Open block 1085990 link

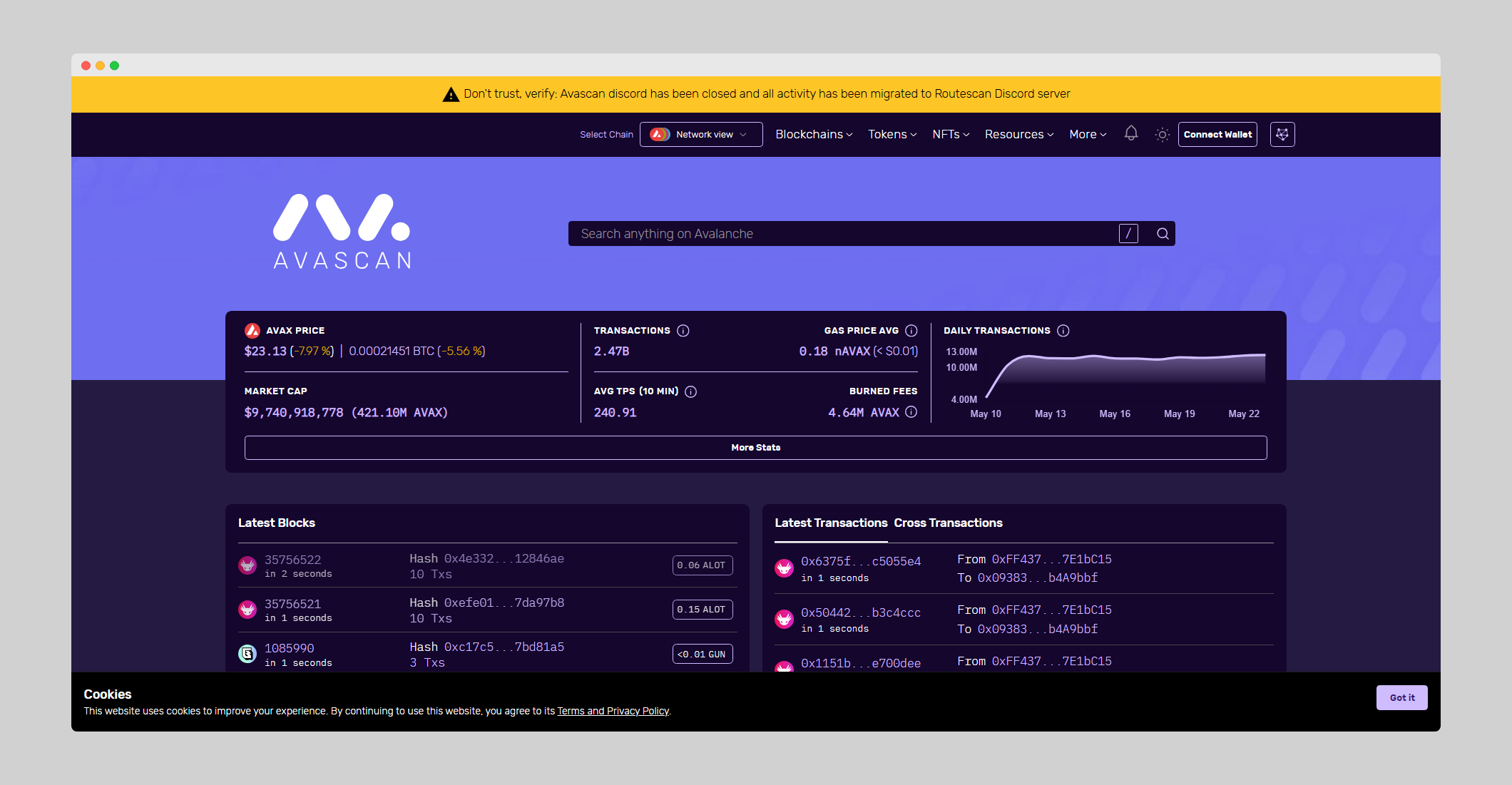pyautogui.click(x=290, y=648)
